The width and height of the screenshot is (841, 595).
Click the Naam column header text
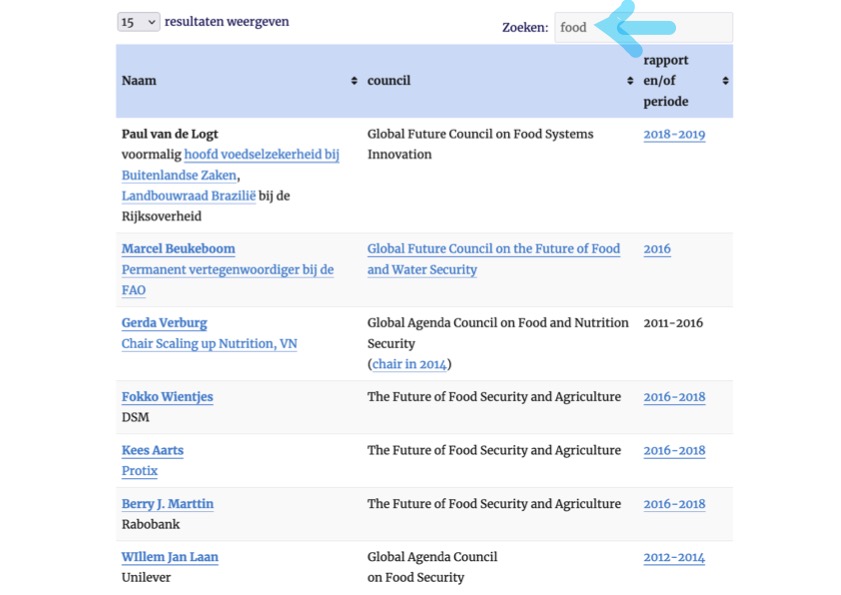139,80
